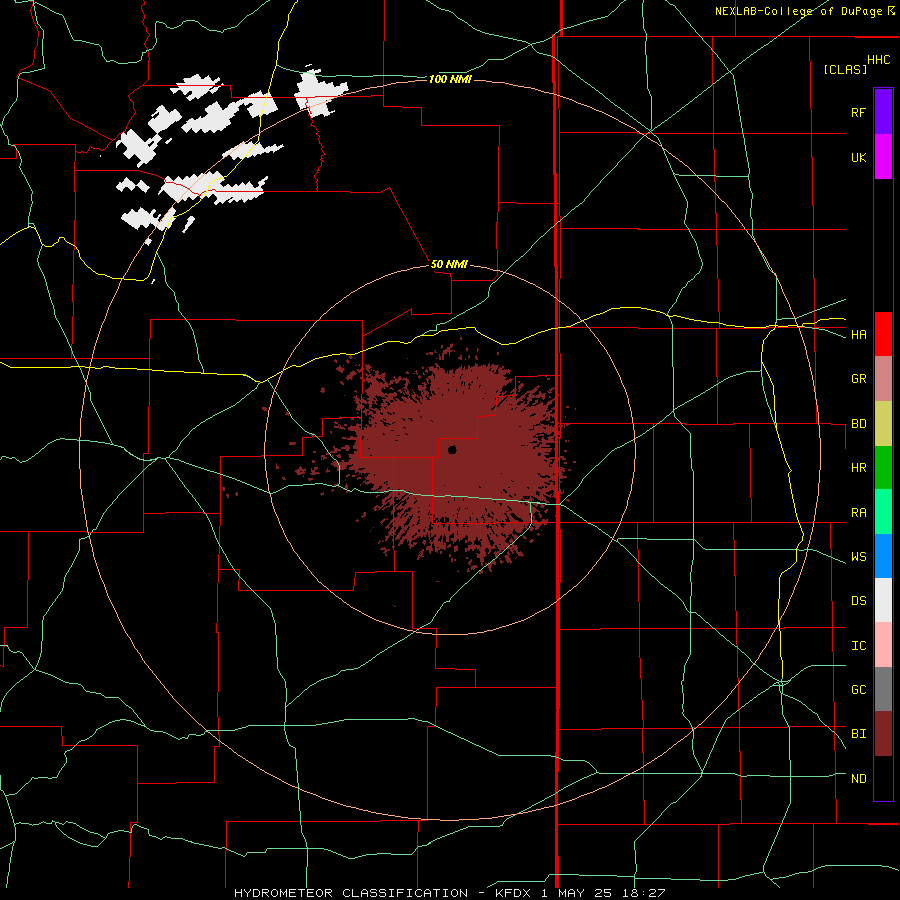Click the HA red legend color swatch
Screen dimensions: 900x900
883,334
